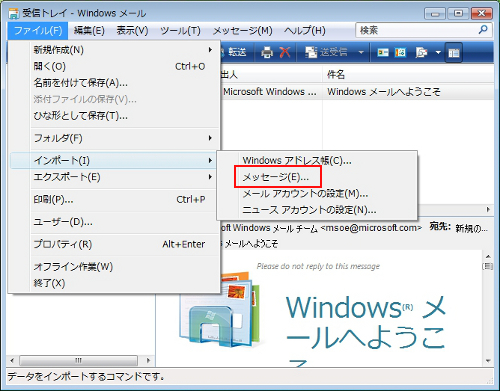Image resolution: width=500 pixels, height=391 pixels.
Task: Choose 終了(X) to exit
Action: [115, 283]
